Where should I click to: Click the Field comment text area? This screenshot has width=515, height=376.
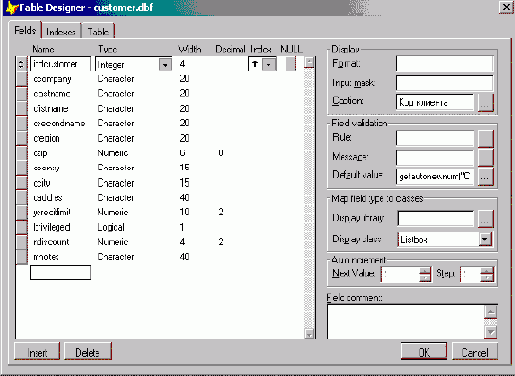405,322
